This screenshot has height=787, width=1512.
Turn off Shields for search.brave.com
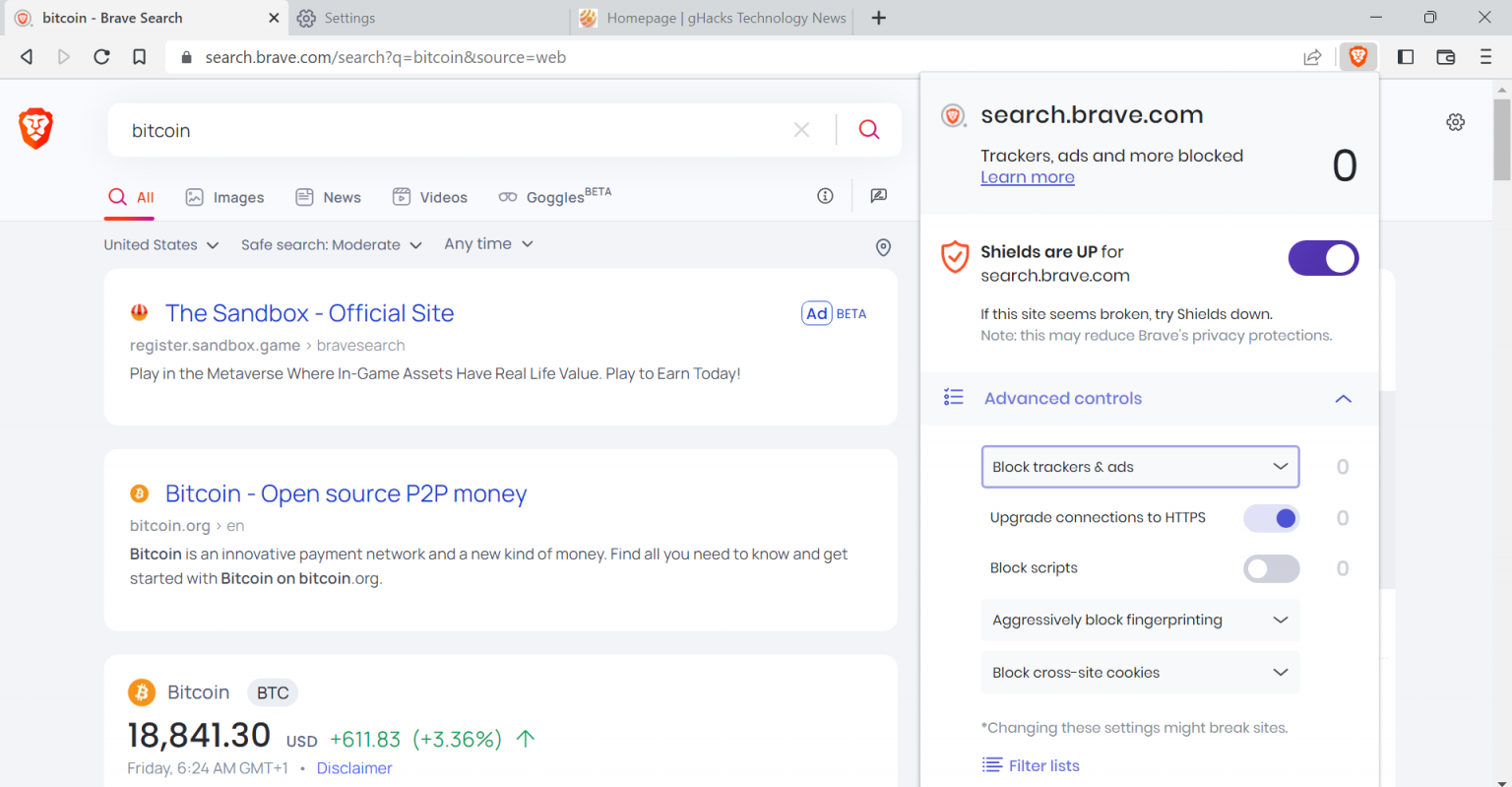coord(1323,258)
